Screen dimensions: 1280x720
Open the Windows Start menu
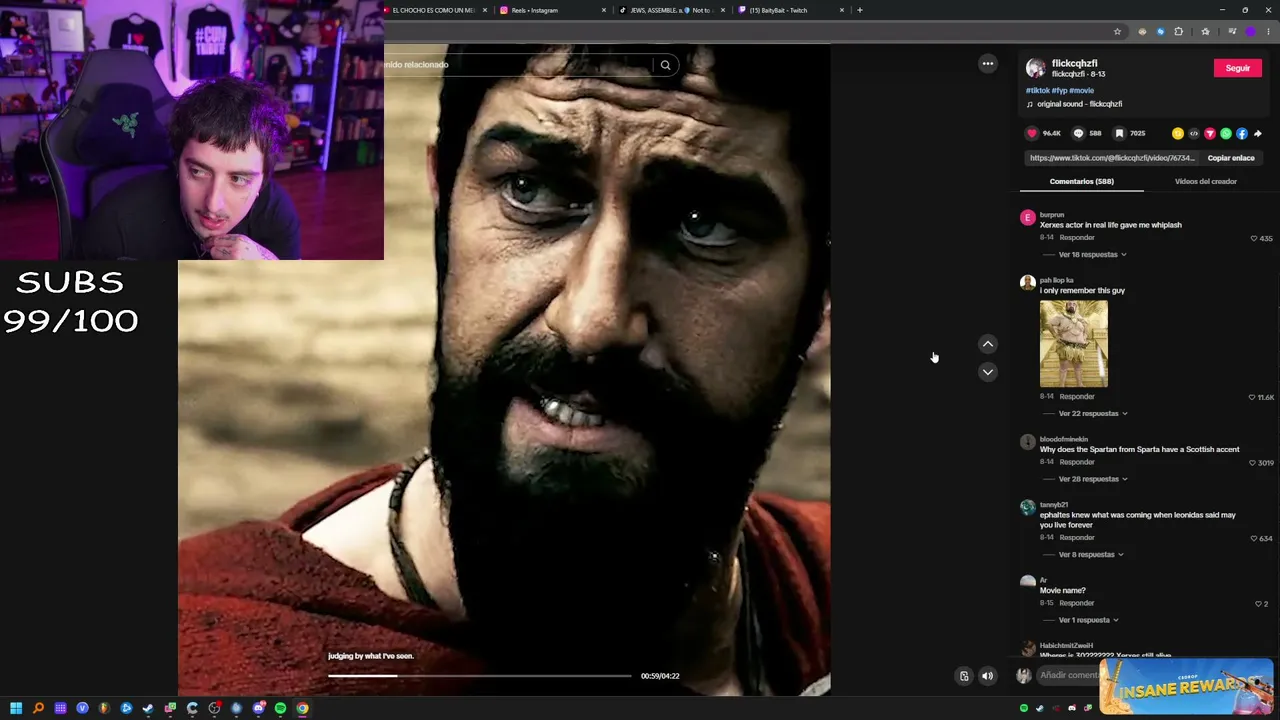pos(16,709)
